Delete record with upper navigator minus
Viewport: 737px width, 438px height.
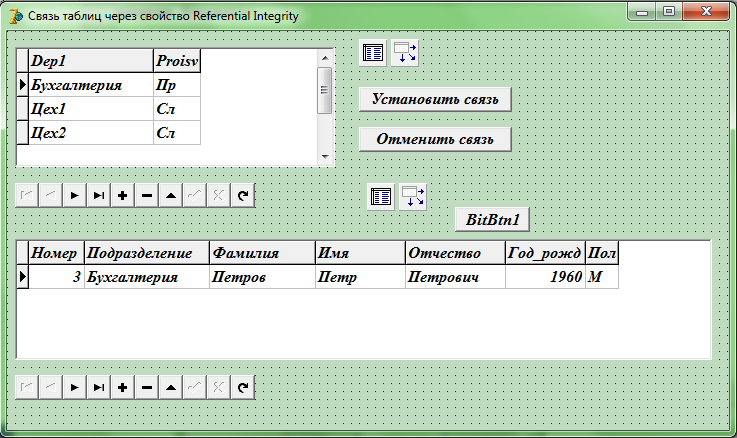click(x=147, y=196)
